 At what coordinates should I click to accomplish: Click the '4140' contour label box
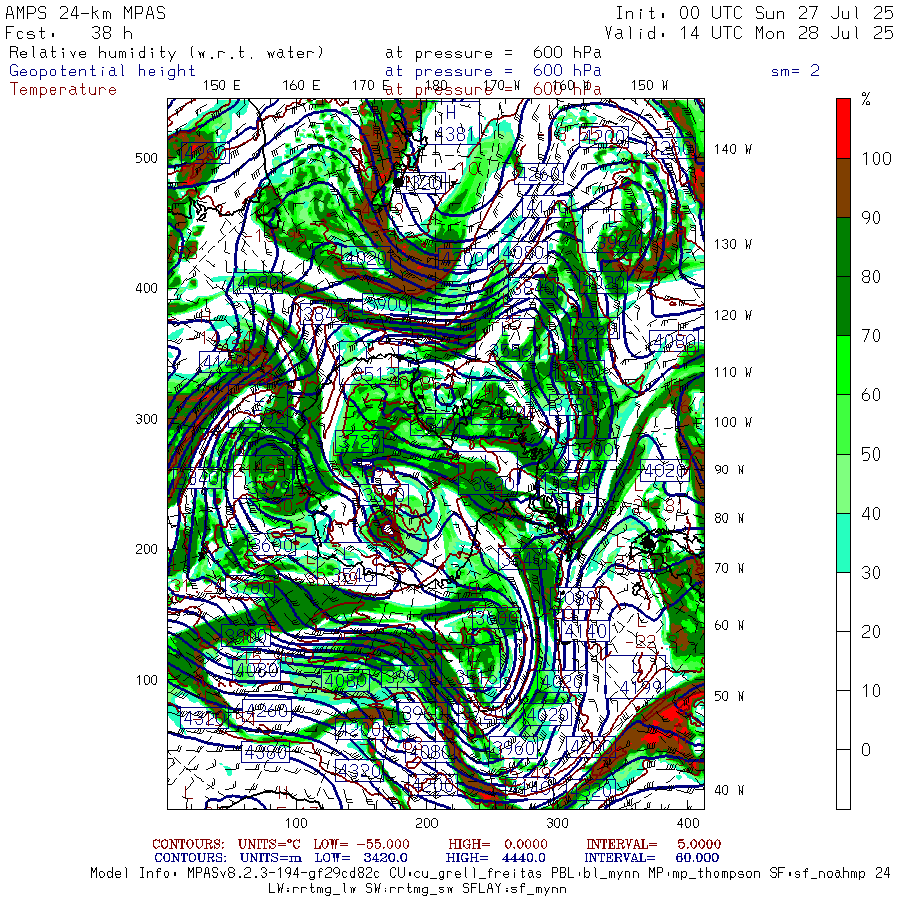click(585, 631)
